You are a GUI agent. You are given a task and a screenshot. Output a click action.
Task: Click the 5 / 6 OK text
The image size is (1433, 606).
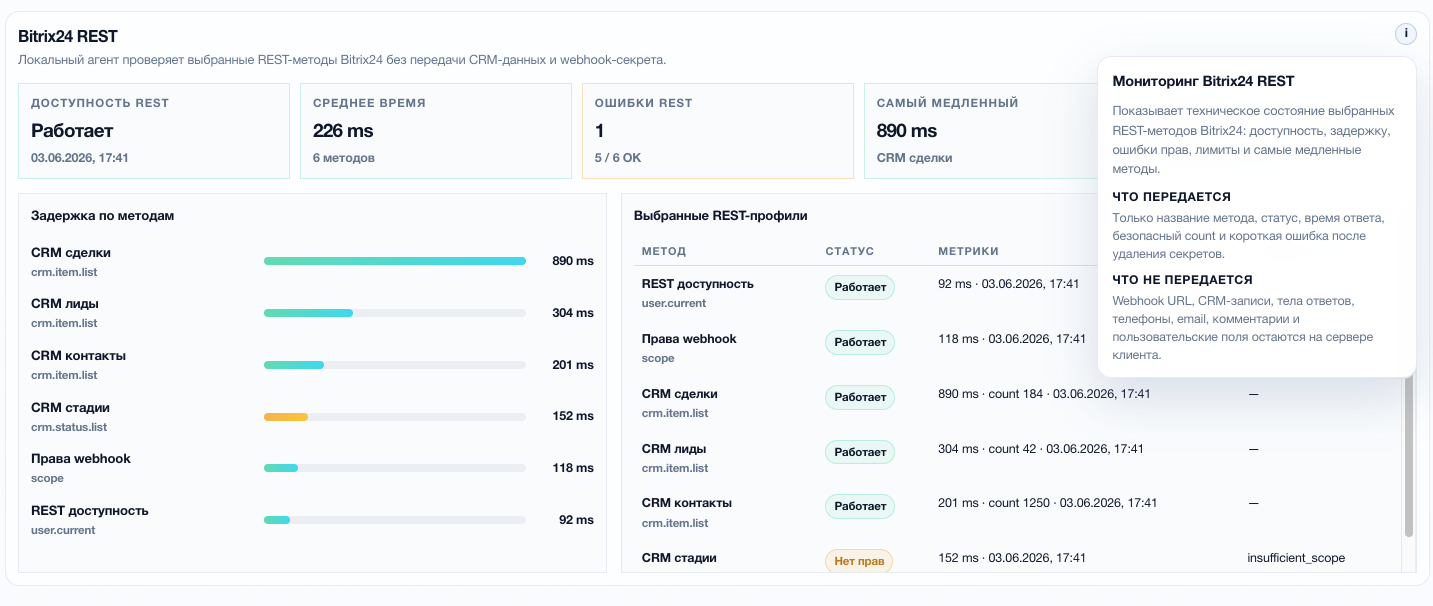[x=620, y=158]
